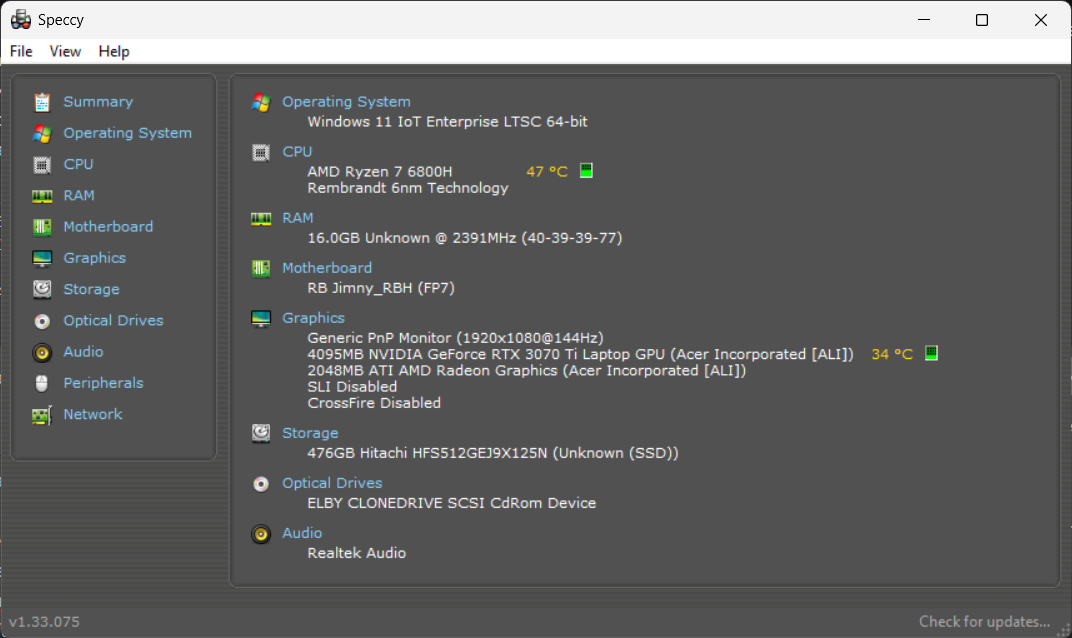This screenshot has height=638, width=1072.
Task: Open the Help menu
Action: click(x=113, y=51)
